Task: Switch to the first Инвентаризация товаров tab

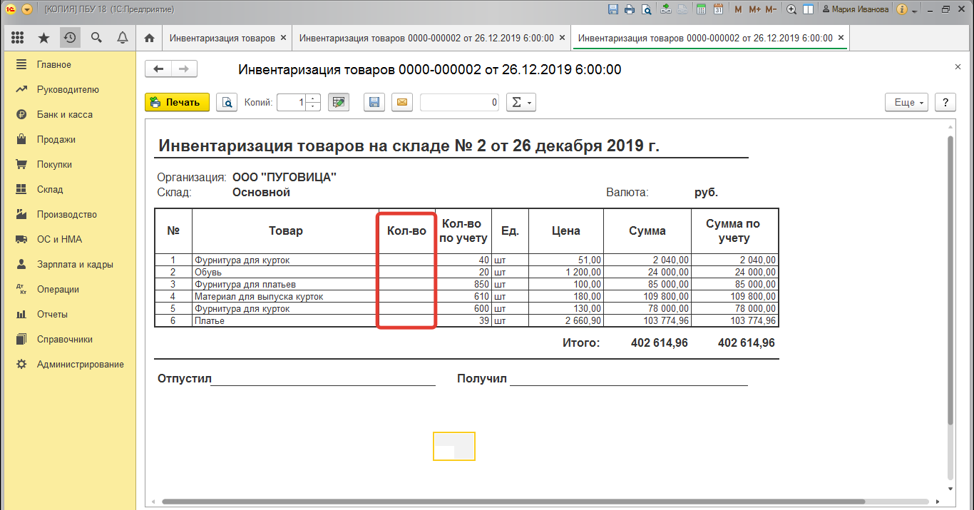Action: click(x=222, y=38)
